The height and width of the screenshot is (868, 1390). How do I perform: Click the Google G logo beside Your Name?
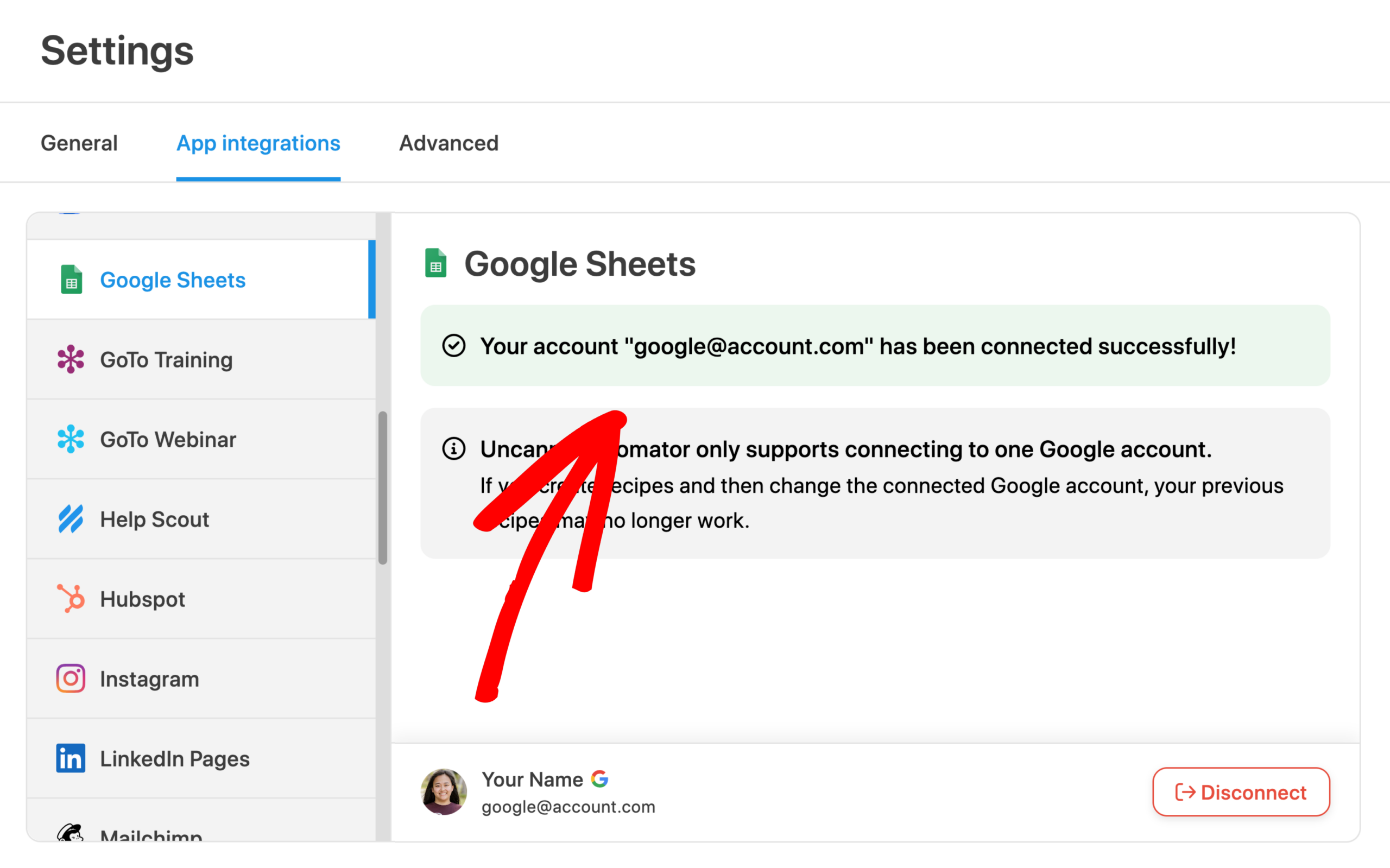pyautogui.click(x=599, y=779)
